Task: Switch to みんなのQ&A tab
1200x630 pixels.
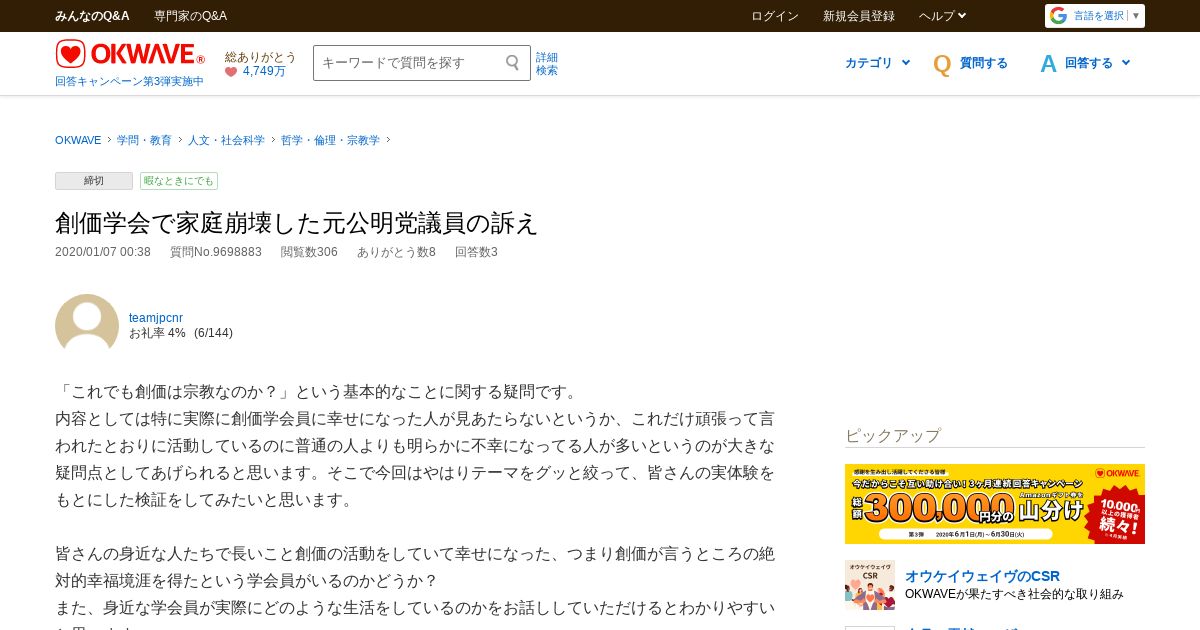Action: coord(92,16)
